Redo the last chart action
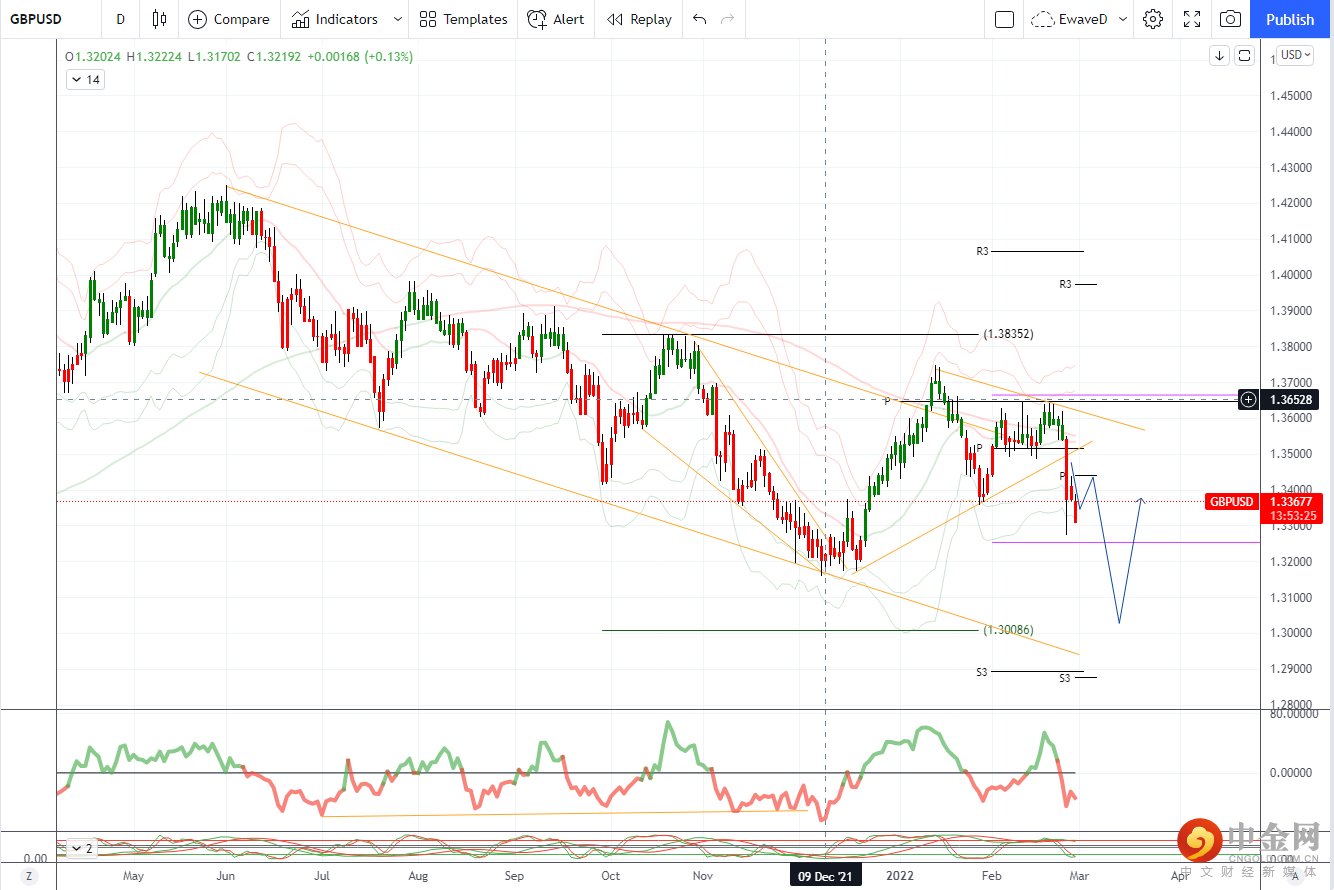Viewport: 1334px width, 890px height. click(x=728, y=19)
